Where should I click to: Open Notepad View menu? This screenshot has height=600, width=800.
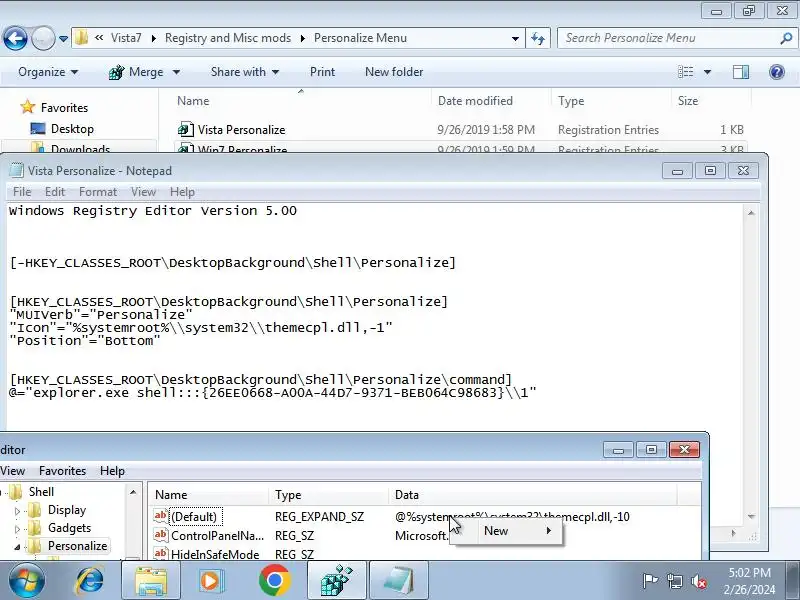143,192
